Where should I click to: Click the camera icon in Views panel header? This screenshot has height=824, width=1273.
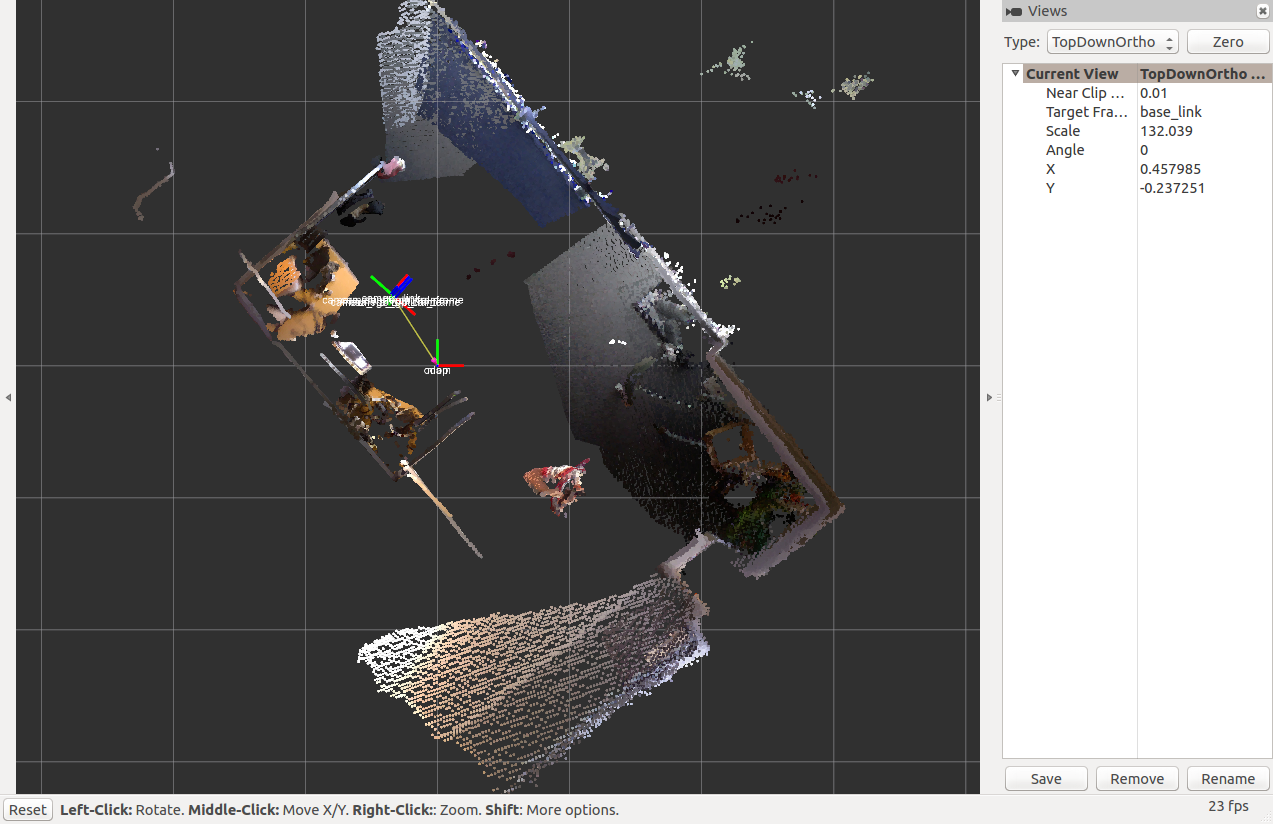coord(1014,11)
